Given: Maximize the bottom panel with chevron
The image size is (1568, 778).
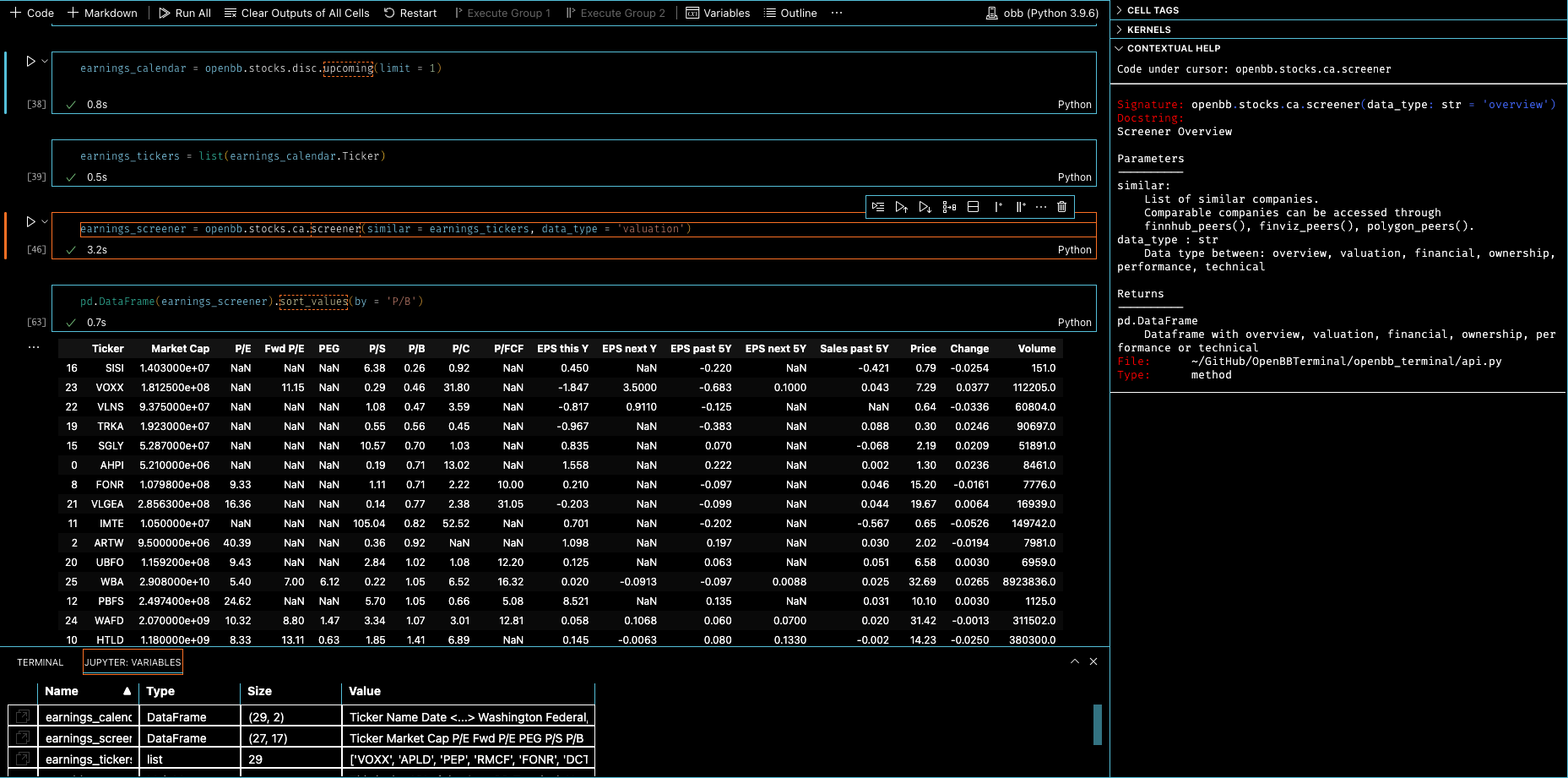Looking at the screenshot, I should coord(1075,661).
